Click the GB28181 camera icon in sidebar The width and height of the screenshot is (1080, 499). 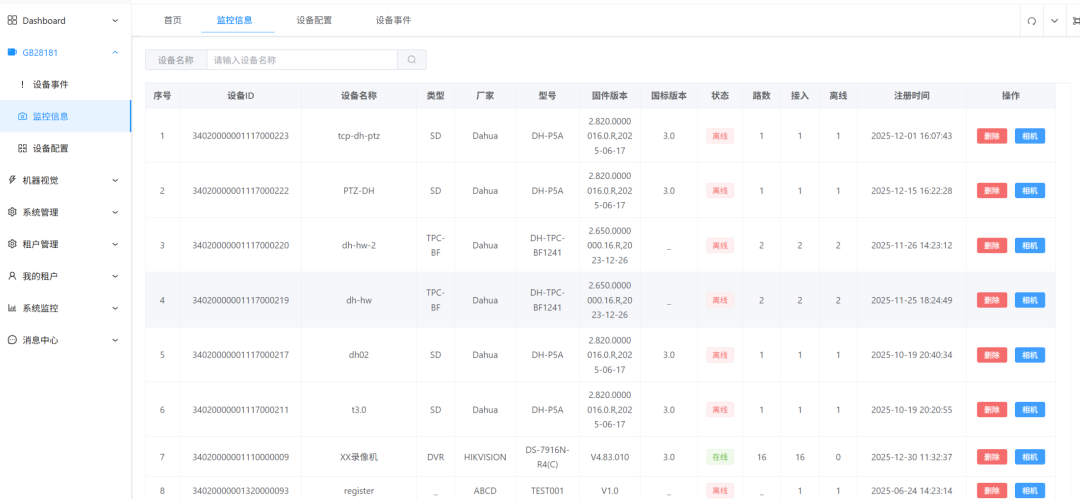[x=12, y=52]
